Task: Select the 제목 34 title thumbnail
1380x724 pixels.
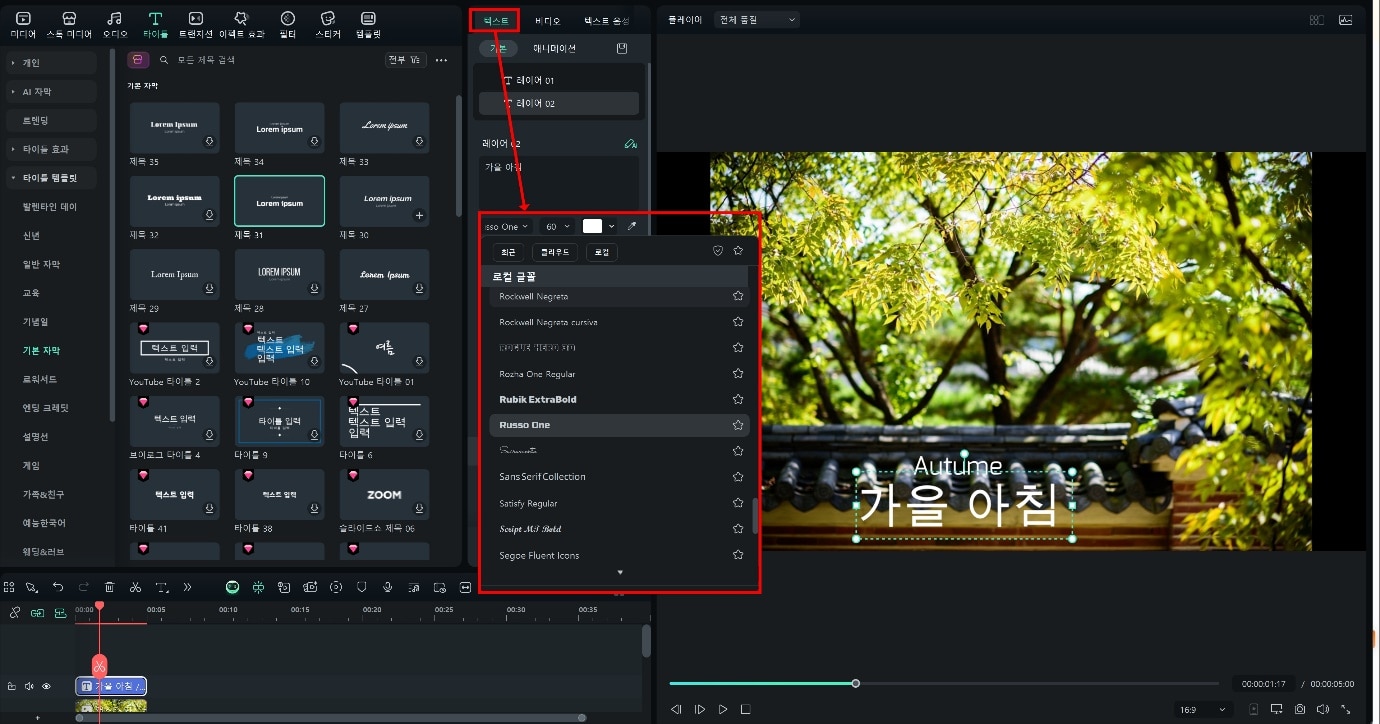Action: point(279,127)
